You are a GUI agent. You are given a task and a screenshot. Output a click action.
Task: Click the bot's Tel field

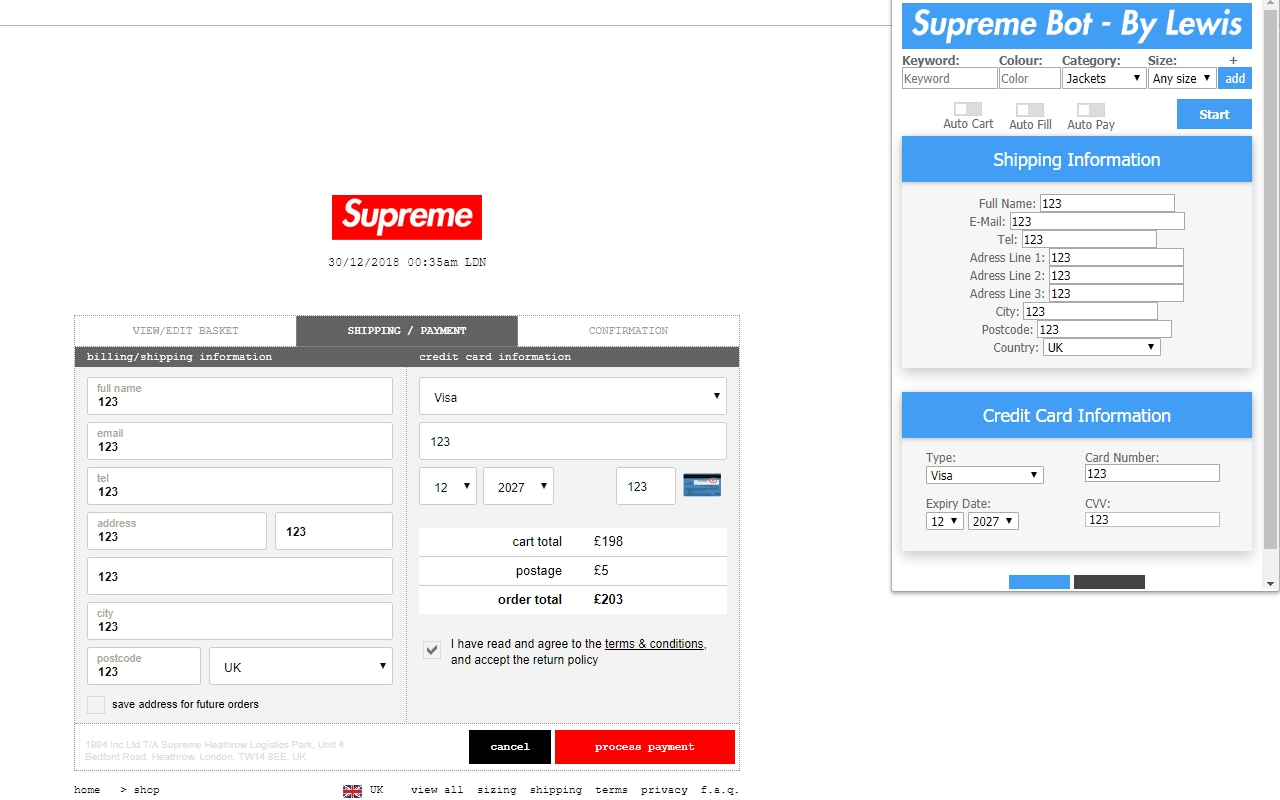pos(1089,239)
